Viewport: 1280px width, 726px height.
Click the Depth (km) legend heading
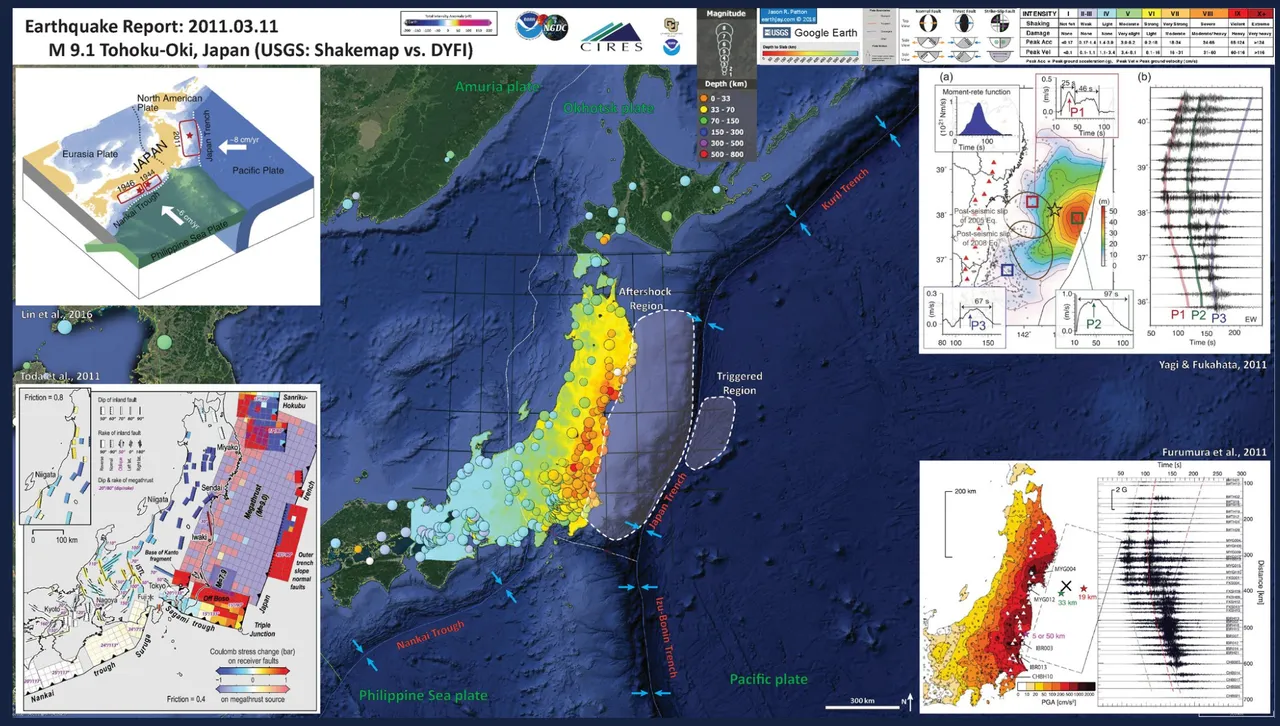pyautogui.click(x=726, y=84)
